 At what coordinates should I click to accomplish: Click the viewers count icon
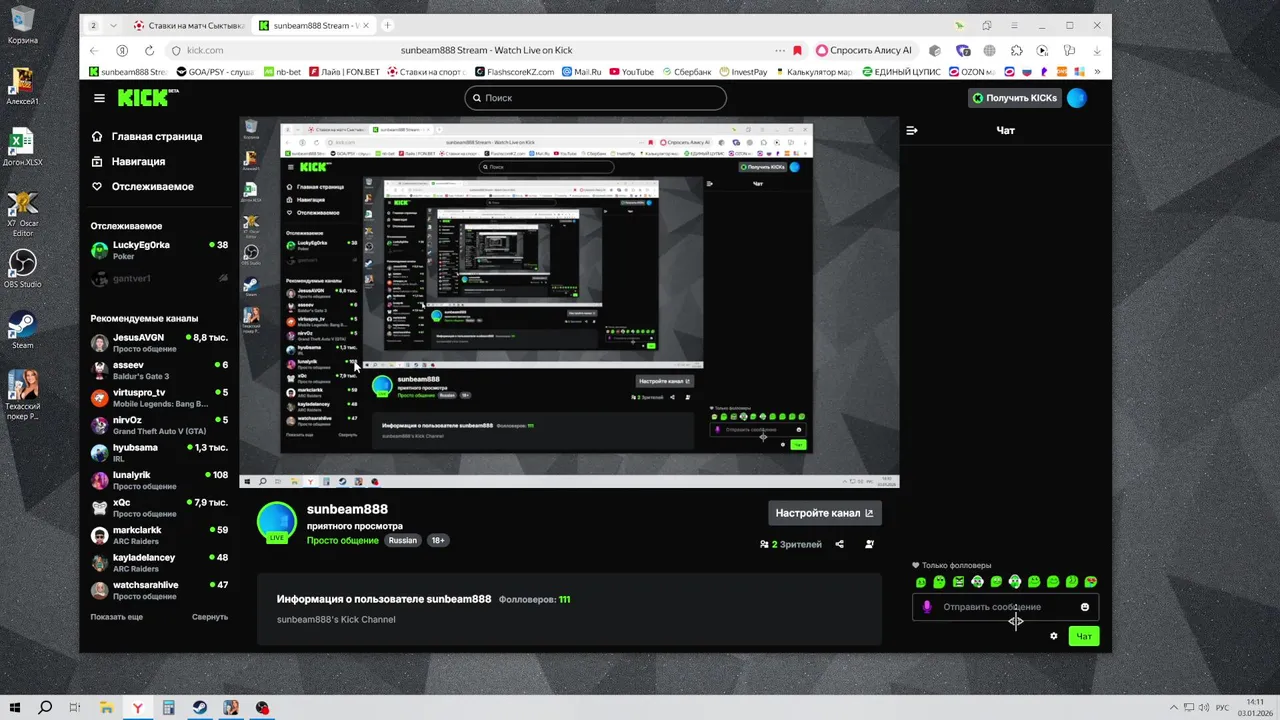[x=765, y=544]
